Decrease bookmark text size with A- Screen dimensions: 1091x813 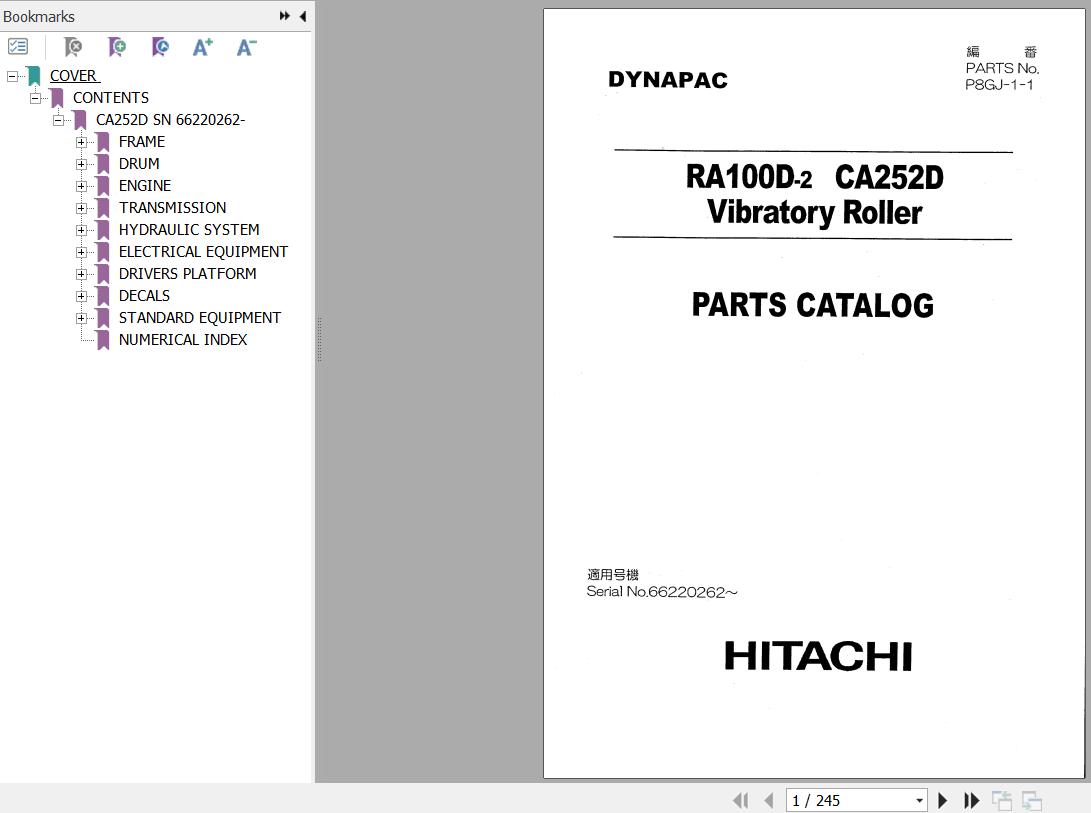(246, 47)
